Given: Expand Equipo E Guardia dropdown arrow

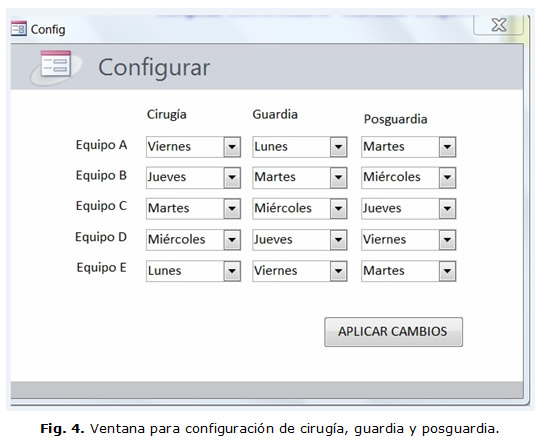Looking at the screenshot, I should click(338, 271).
